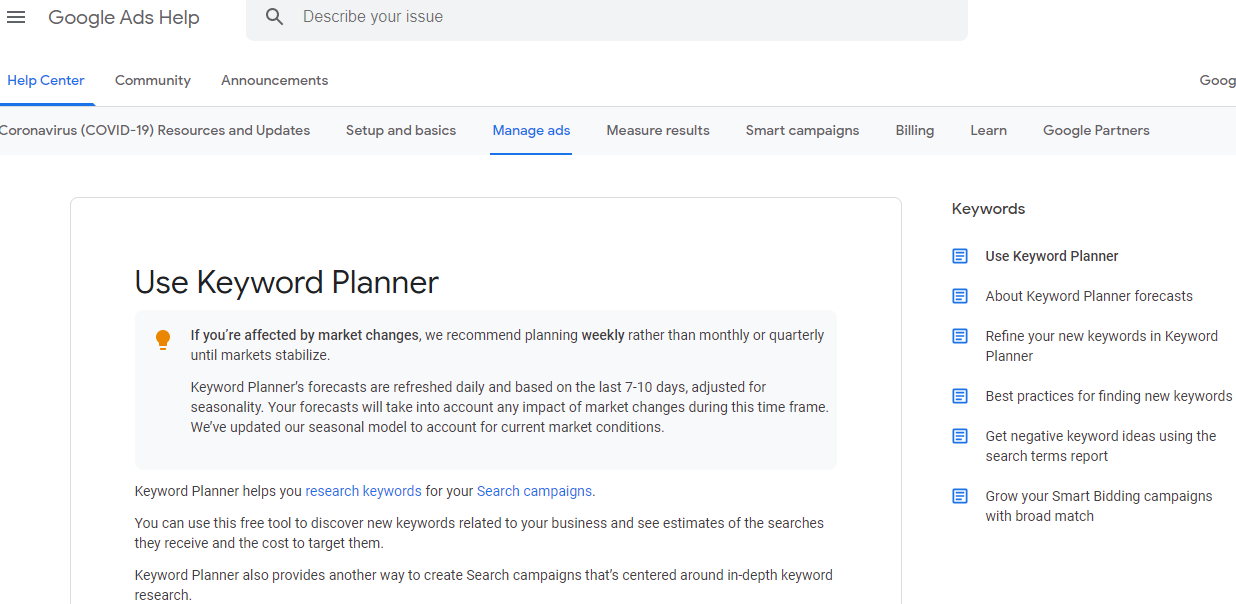Select the Manage ads category
This screenshot has width=1236, height=604.
(x=531, y=130)
